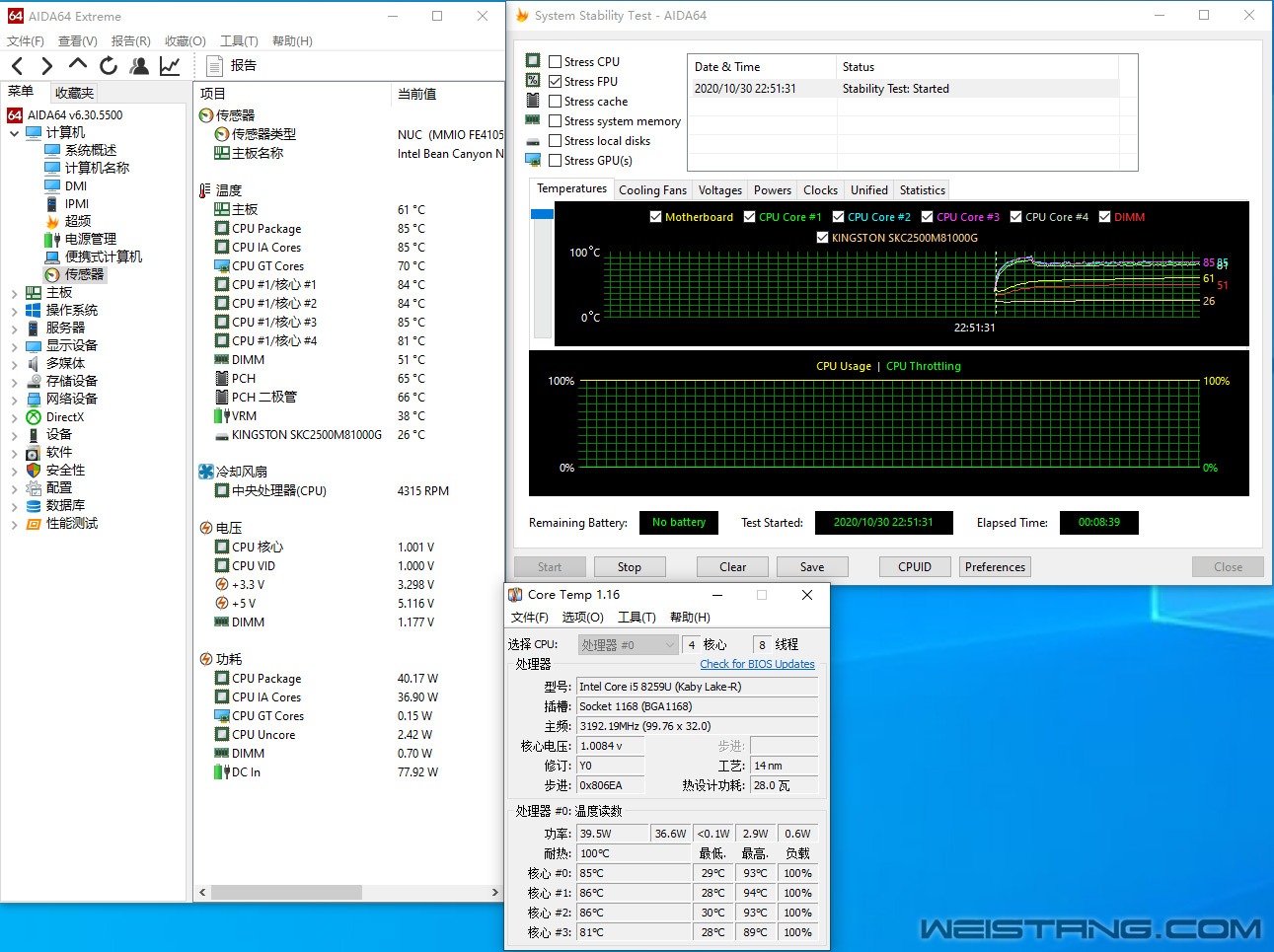
Task: Click the refresh icon in AIDA64 toolbar
Action: click(109, 66)
